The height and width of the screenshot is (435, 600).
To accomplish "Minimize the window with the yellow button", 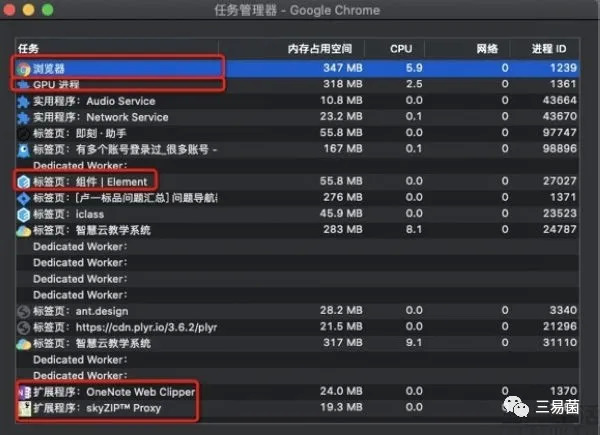I will (x=28, y=10).
